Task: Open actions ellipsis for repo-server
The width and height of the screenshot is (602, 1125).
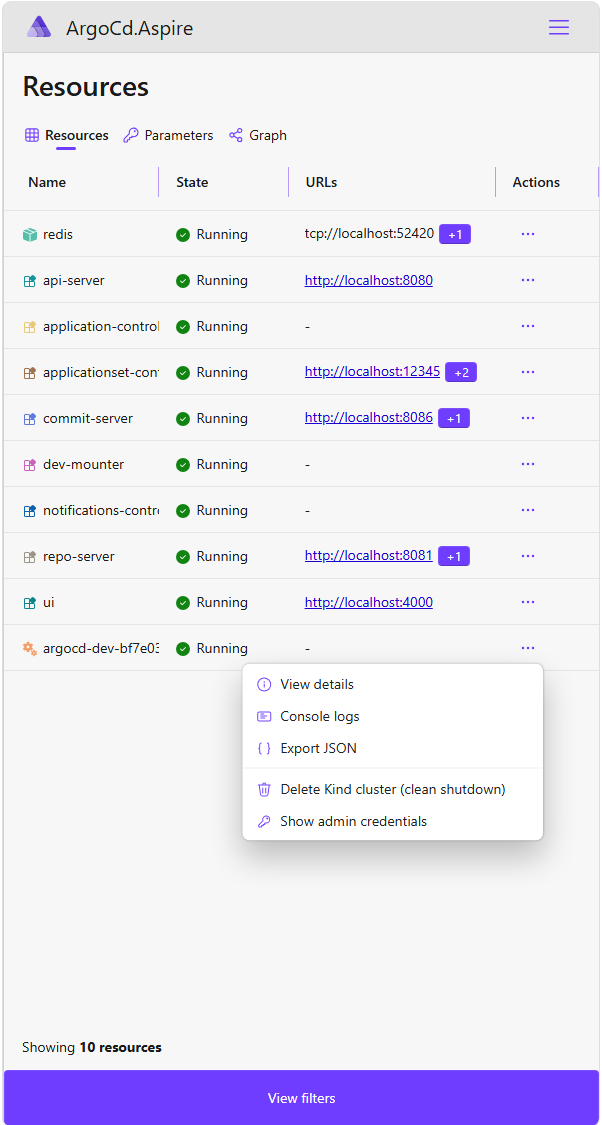Action: point(528,555)
